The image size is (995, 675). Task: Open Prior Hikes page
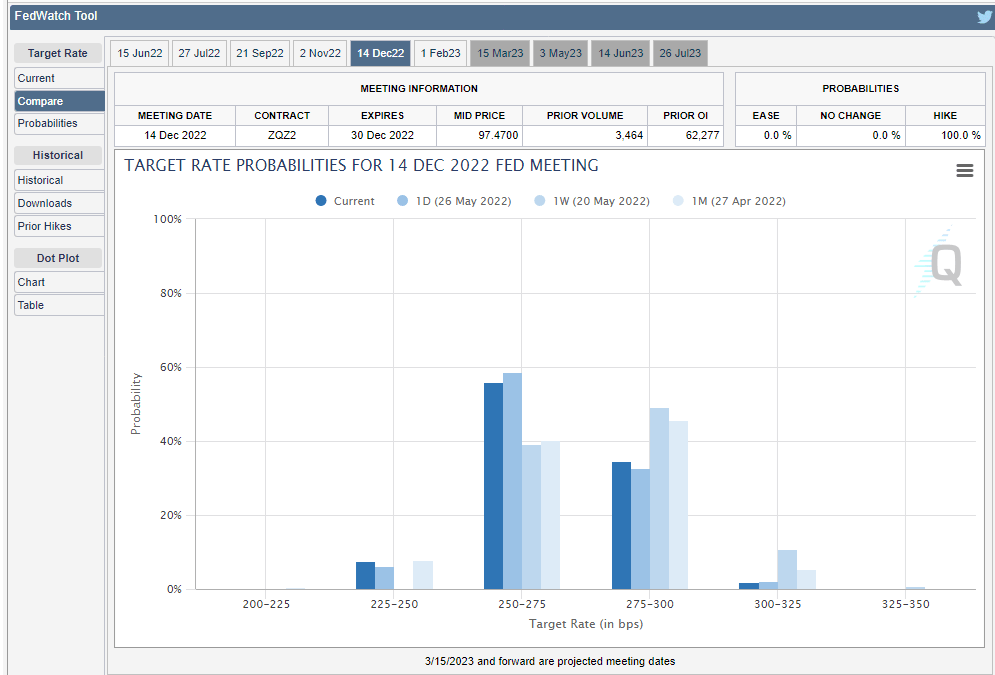point(59,226)
